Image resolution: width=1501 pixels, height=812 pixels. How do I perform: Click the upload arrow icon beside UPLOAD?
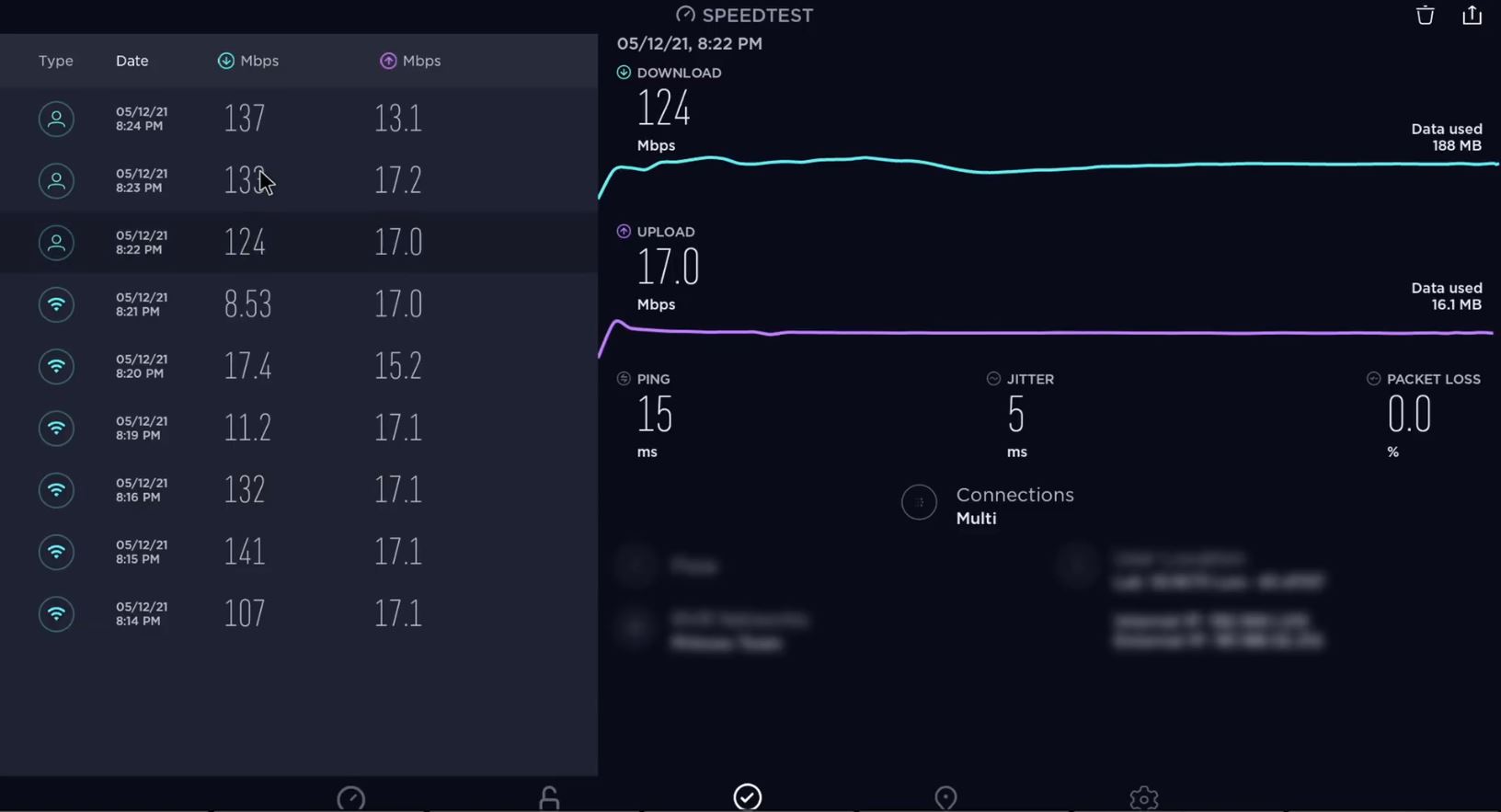tap(624, 232)
